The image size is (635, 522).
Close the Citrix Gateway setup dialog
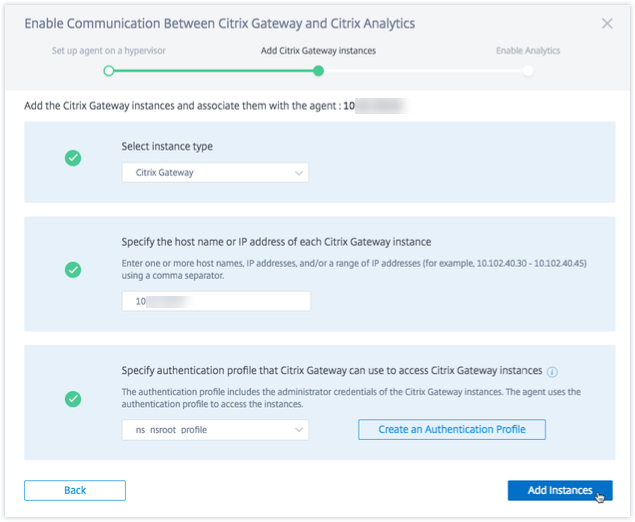(607, 23)
